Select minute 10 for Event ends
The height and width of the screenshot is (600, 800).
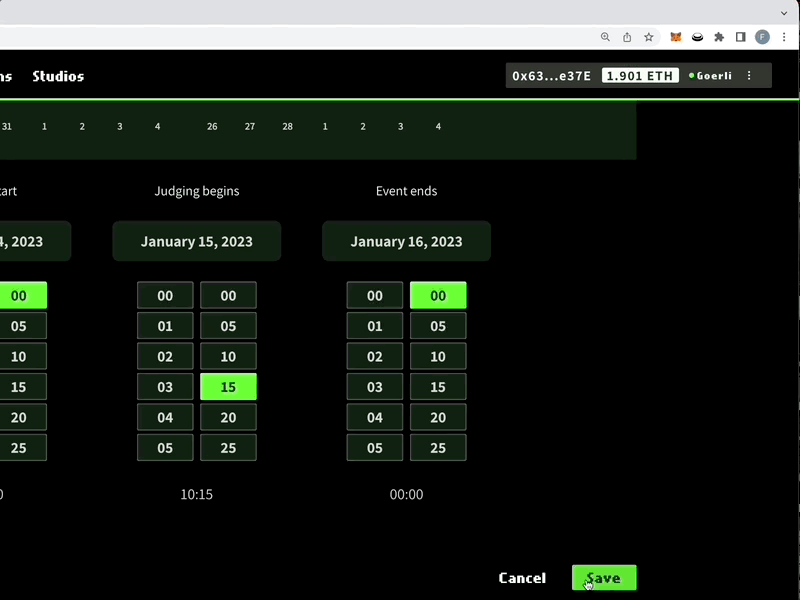click(x=438, y=356)
